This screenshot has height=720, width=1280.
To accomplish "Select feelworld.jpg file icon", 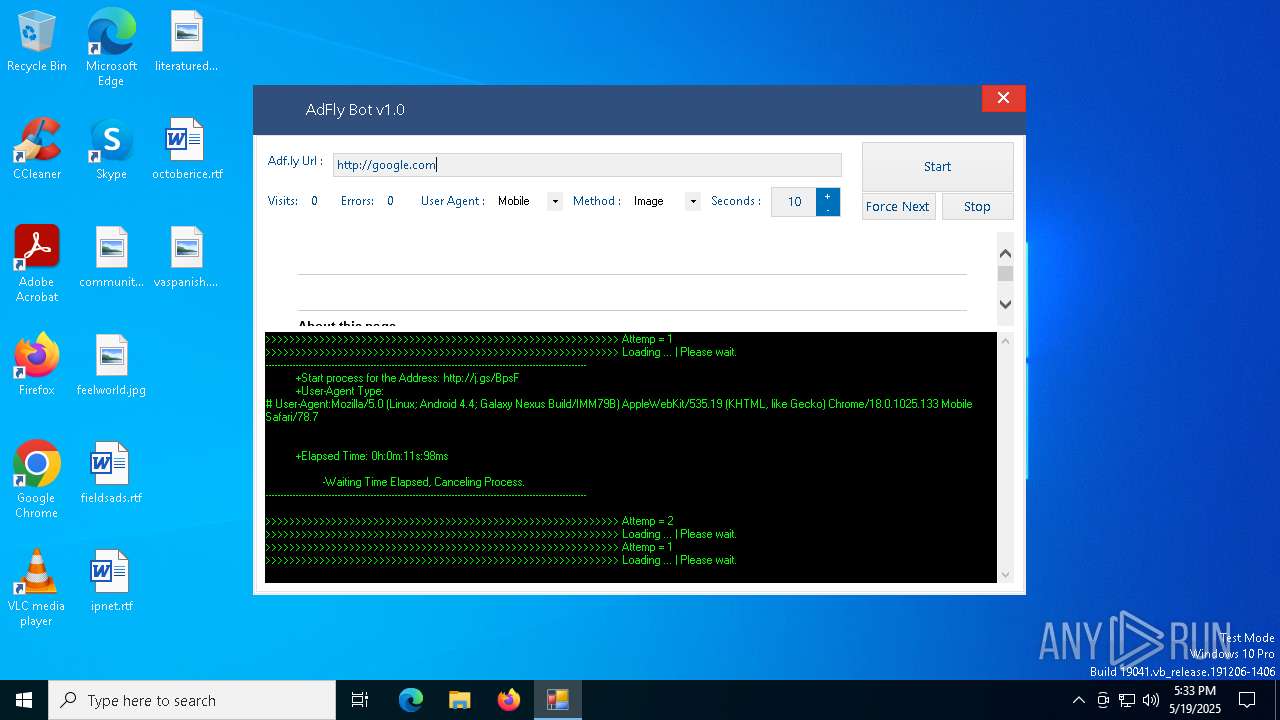I will [x=111, y=365].
